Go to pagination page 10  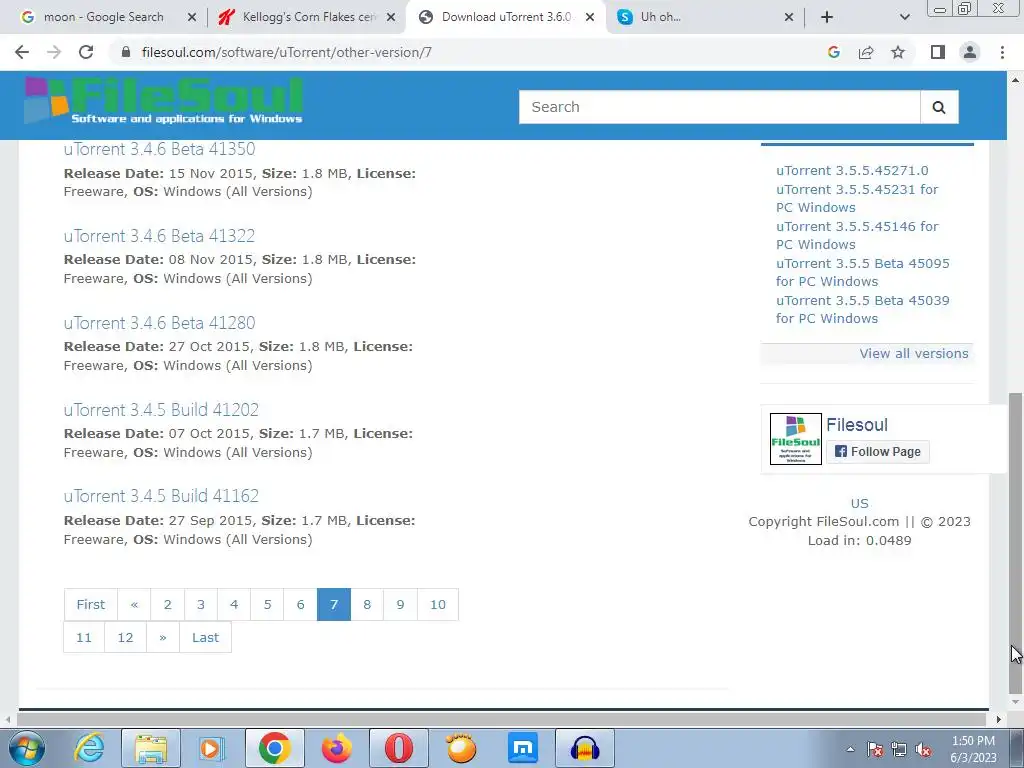pyautogui.click(x=438, y=605)
